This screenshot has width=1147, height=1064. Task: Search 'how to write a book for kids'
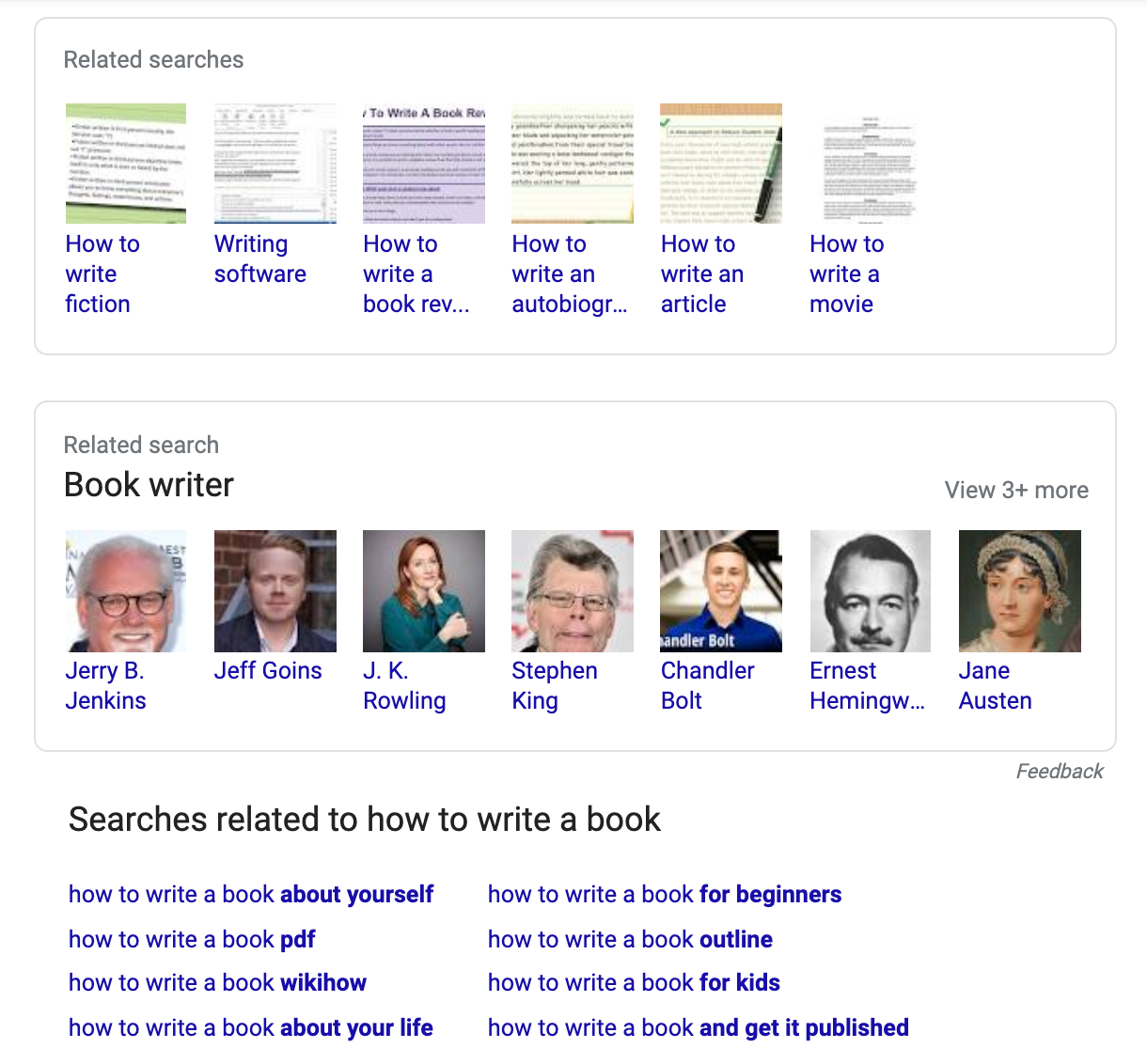point(634,982)
